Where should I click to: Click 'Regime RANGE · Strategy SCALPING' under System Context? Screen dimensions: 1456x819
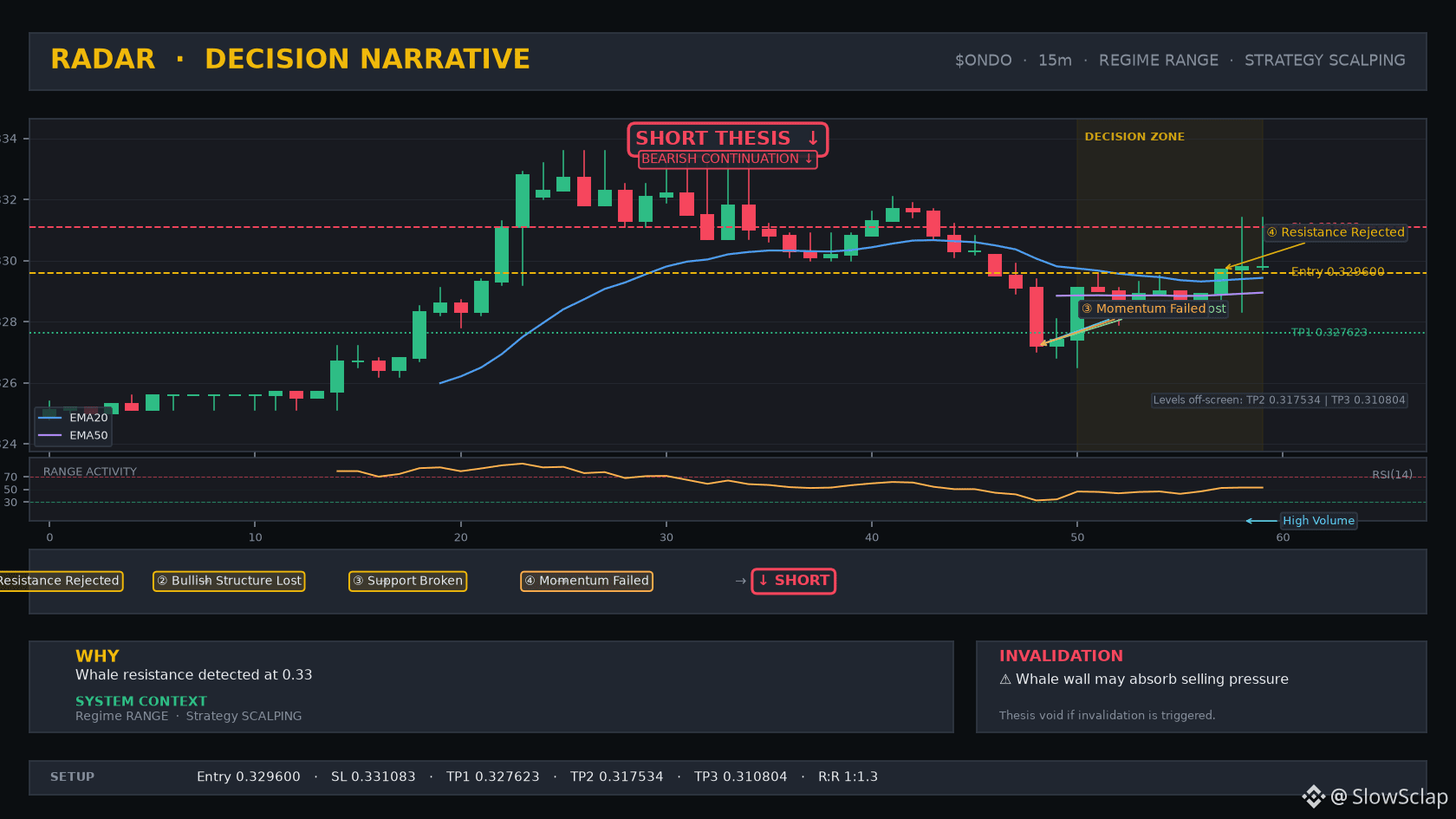(x=189, y=716)
